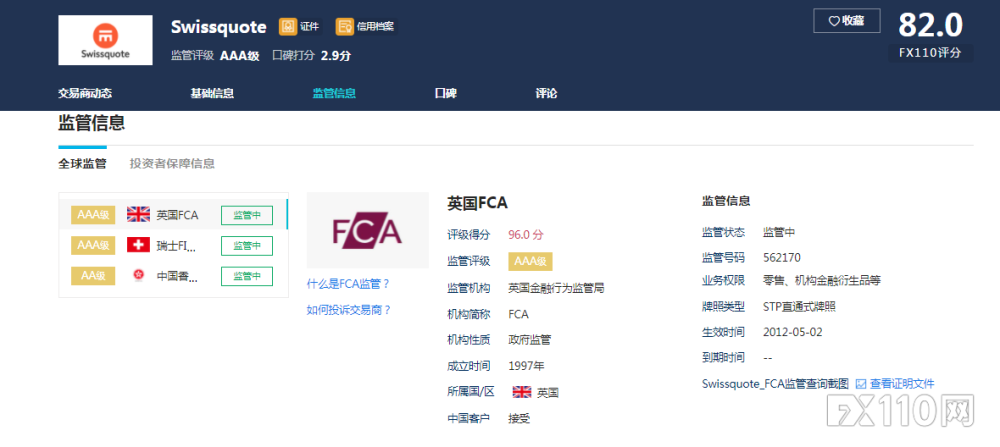Switch to the 基础信息 tab
The image size is (1000, 447).
(212, 93)
